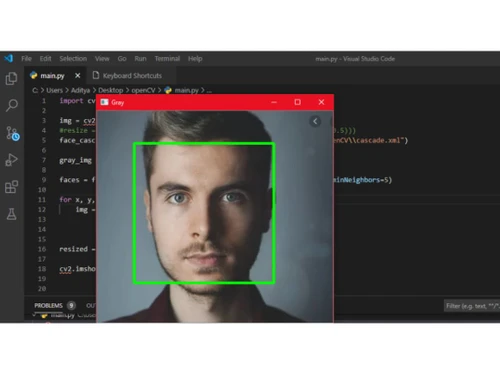Click the Gray window app icon
Viewport: 500px width, 375px height.
pyautogui.click(x=105, y=102)
